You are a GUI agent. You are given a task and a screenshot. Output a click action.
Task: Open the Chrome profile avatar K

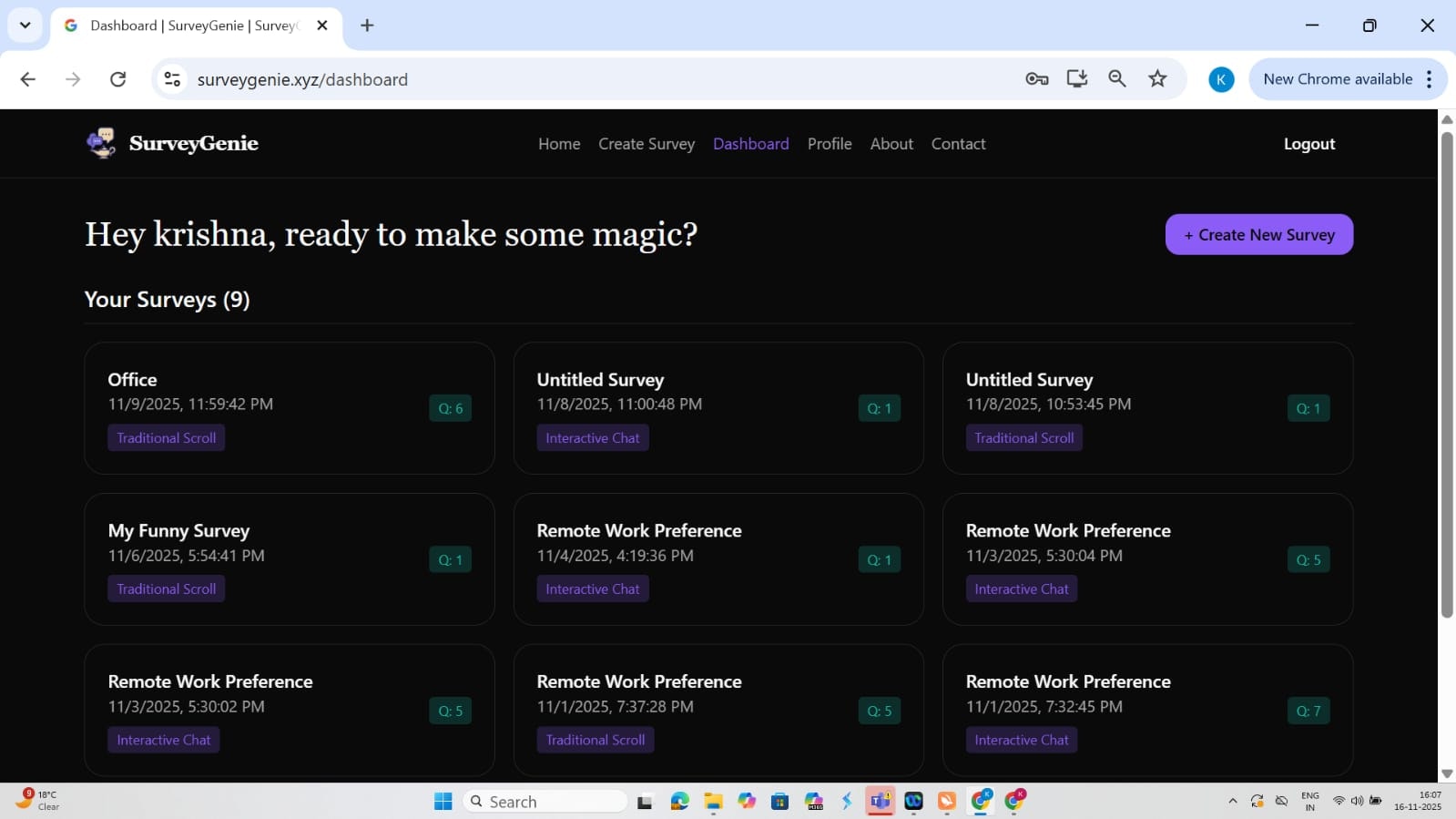tap(1221, 79)
